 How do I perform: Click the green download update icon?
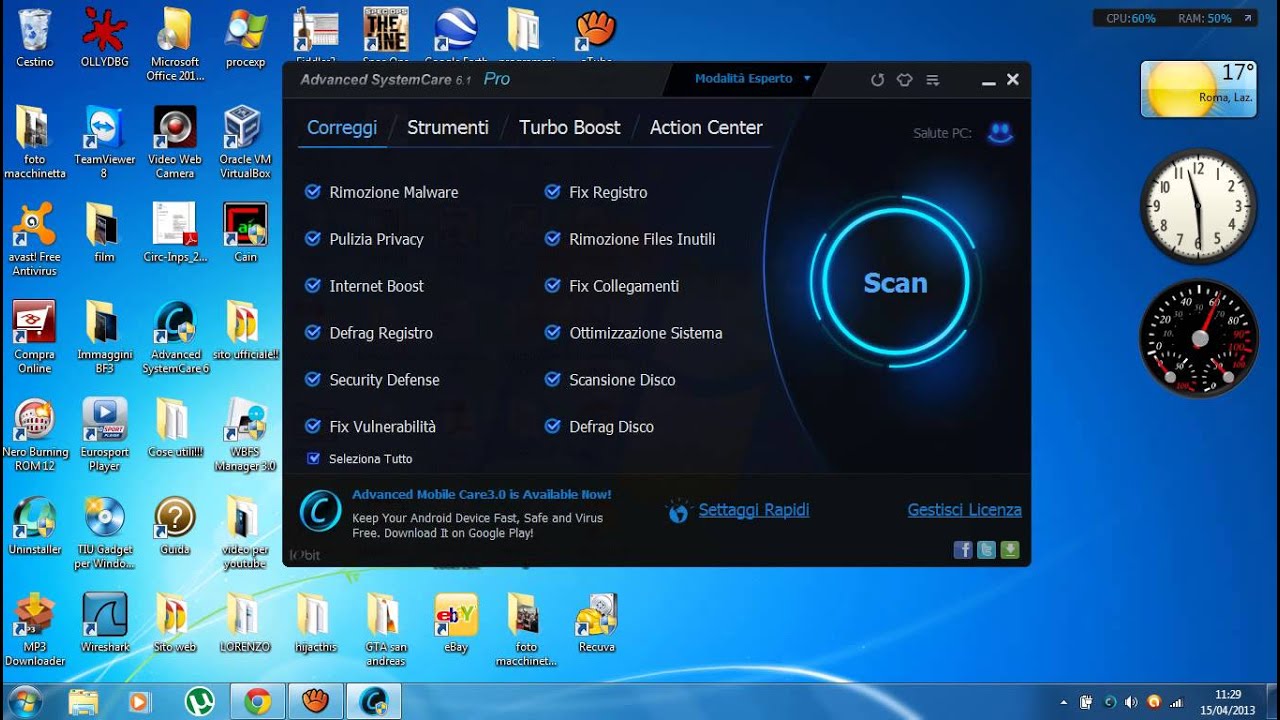(x=1010, y=549)
